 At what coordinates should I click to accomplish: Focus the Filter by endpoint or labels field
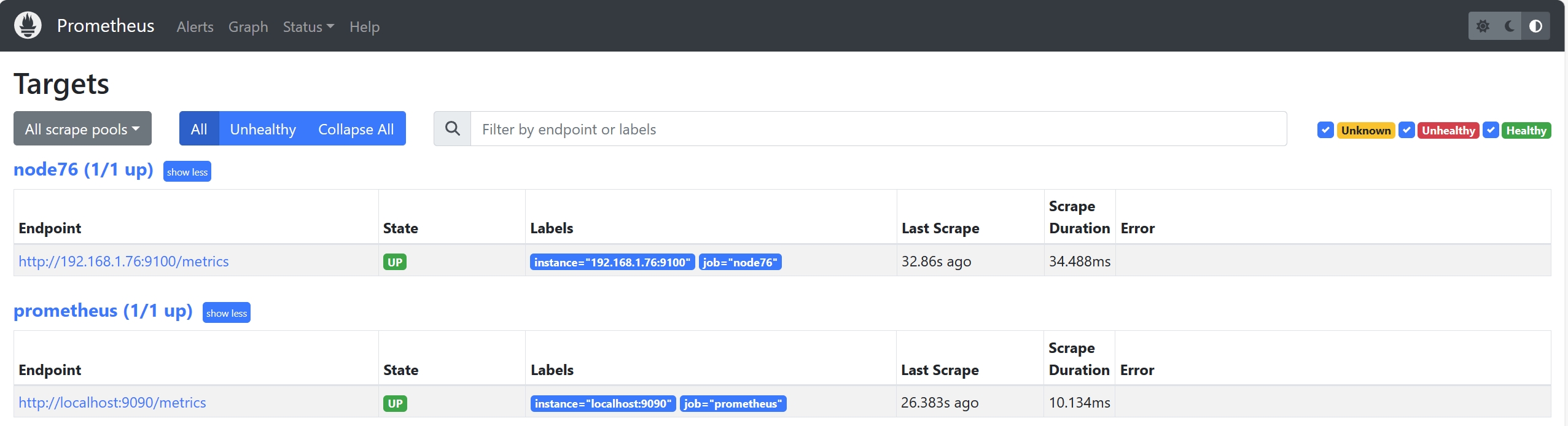tap(878, 129)
